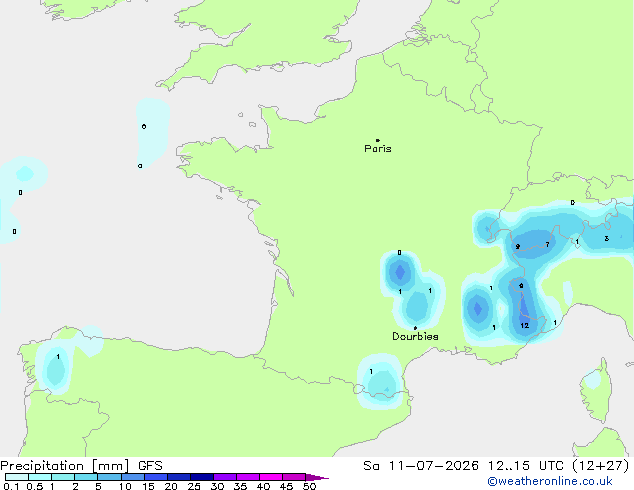Screen dimensions: 634x490
Task: Select the 0.5–1 mm legend color swatch
Action: [x=40, y=477]
